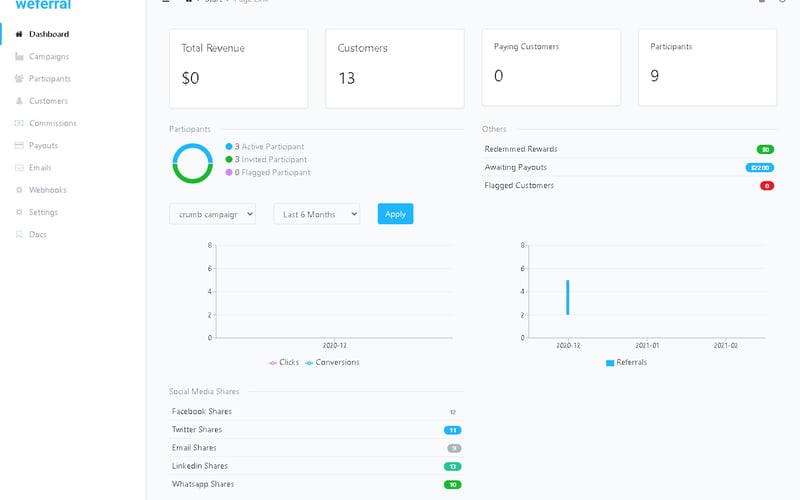The image size is (800, 500).
Task: Open the Settings menu item
Action: tap(43, 212)
